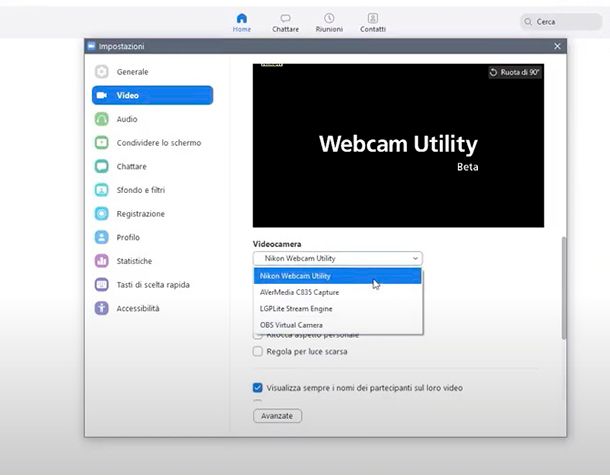Click the settings panel vertical scrollbar
This screenshot has width=610, height=475.
[564, 288]
